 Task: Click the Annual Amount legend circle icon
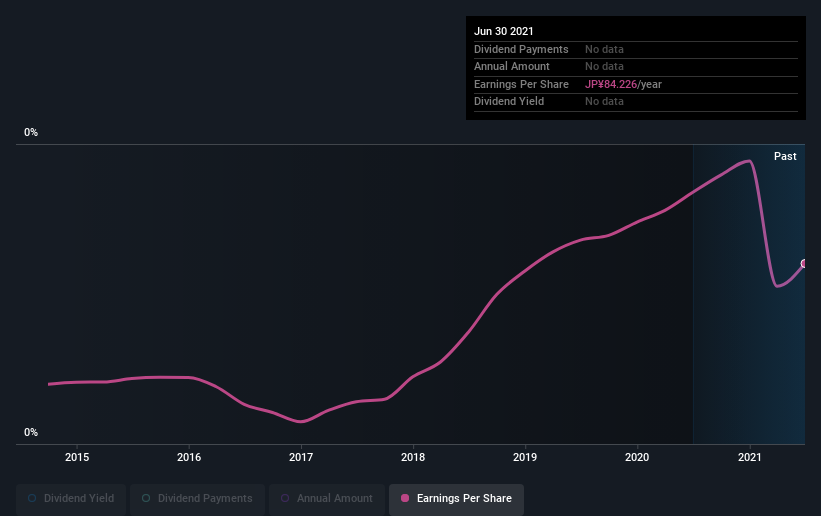[x=285, y=498]
